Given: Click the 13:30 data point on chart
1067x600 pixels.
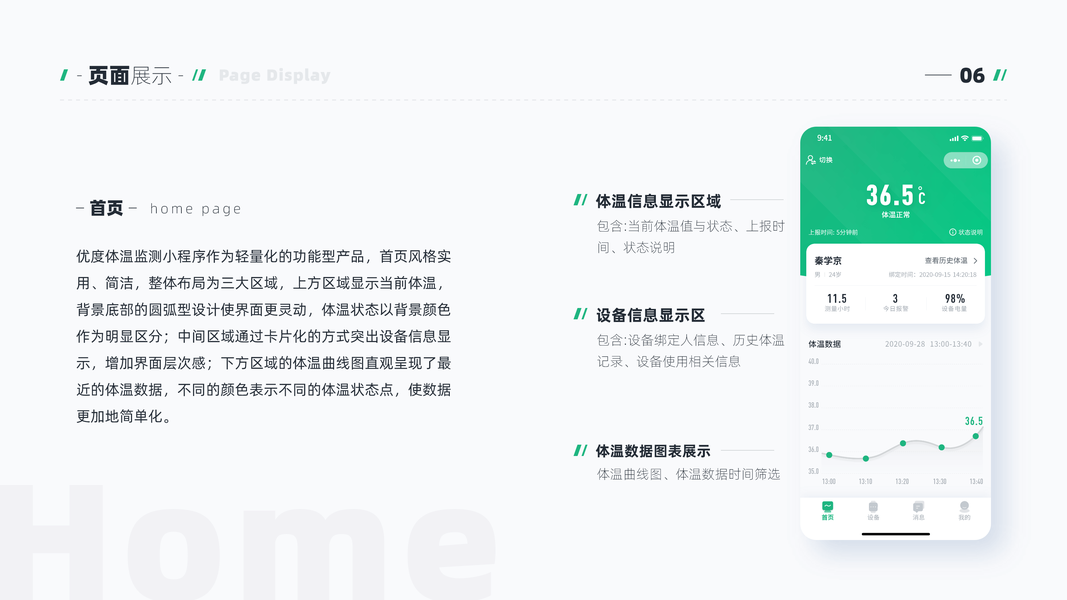Looking at the screenshot, I should [941, 447].
